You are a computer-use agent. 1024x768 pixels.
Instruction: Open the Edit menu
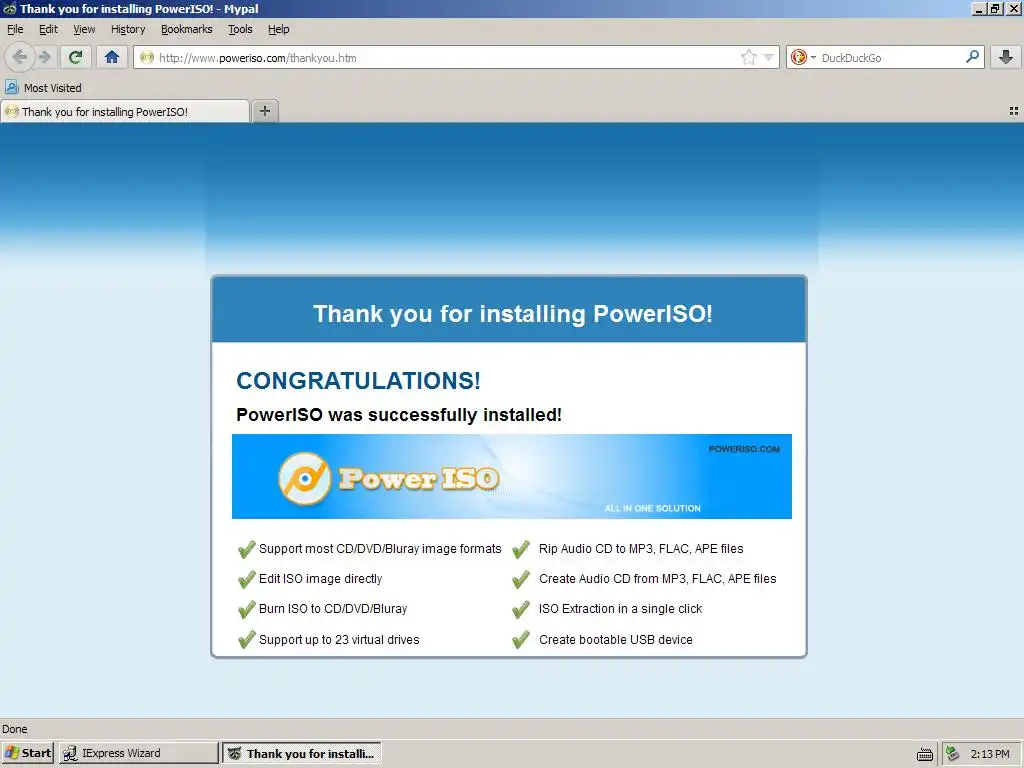[x=48, y=29]
